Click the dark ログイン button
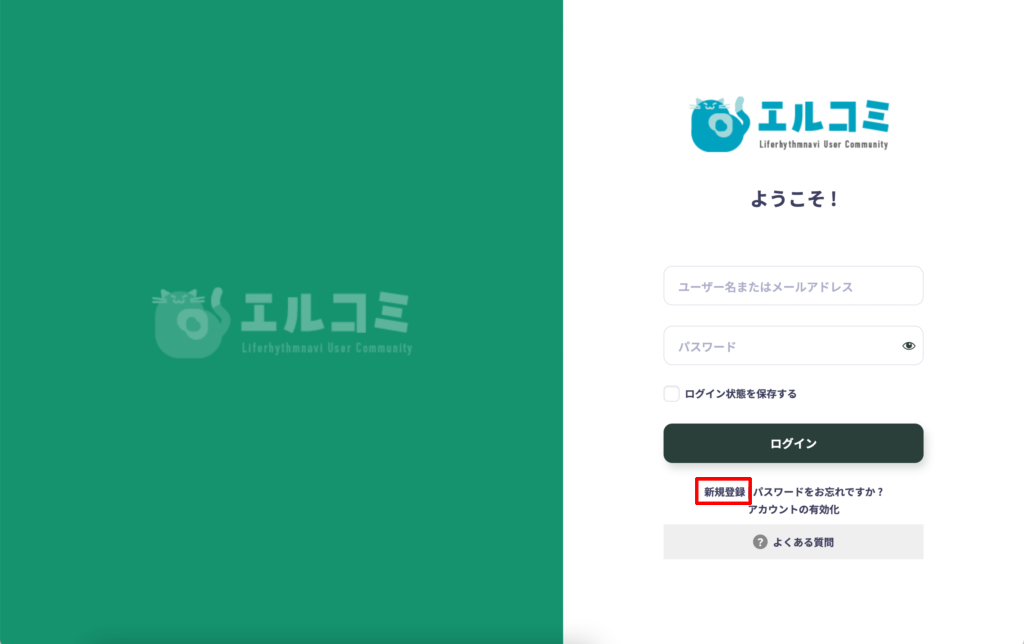 793,443
